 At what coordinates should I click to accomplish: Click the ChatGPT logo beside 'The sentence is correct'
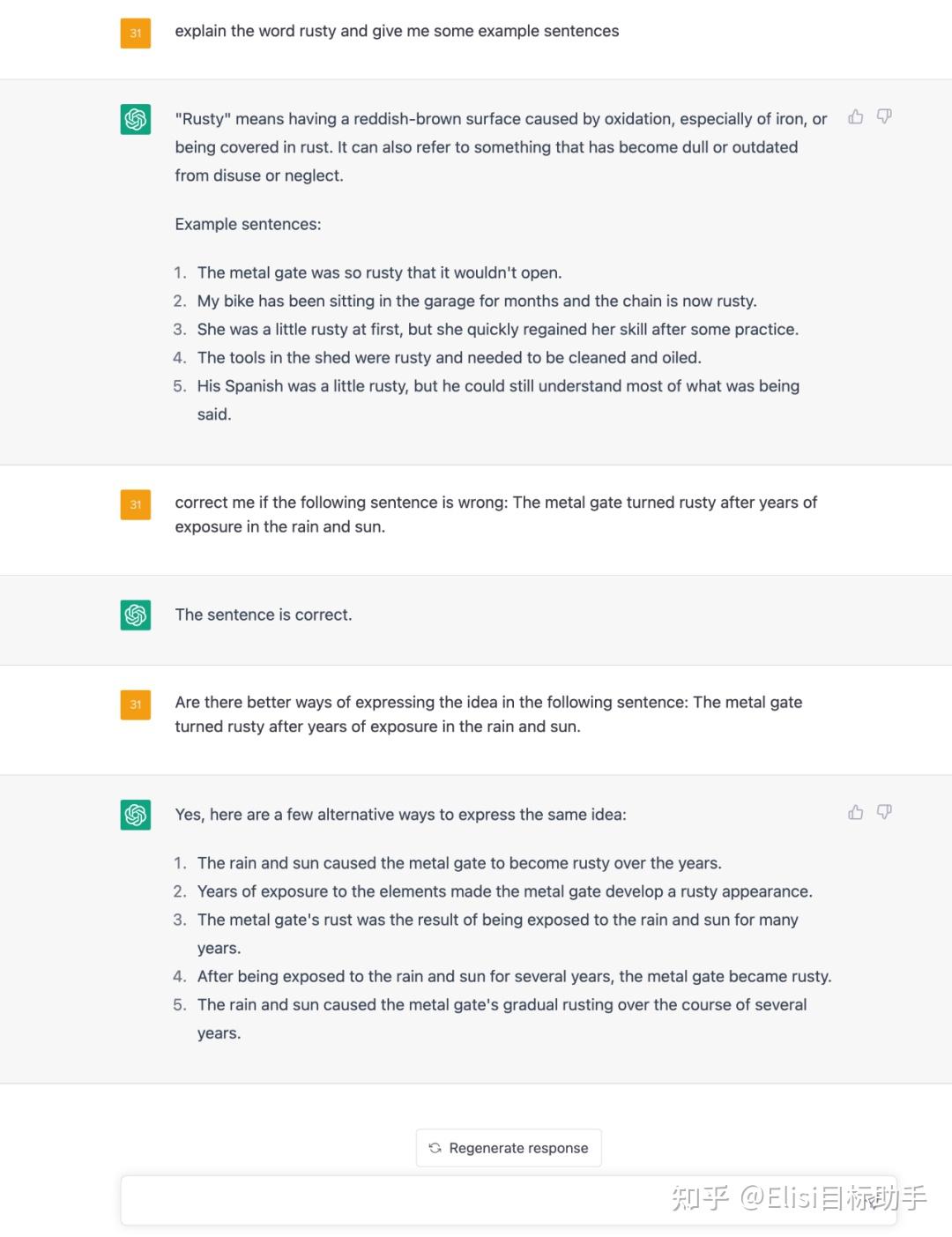[x=136, y=615]
